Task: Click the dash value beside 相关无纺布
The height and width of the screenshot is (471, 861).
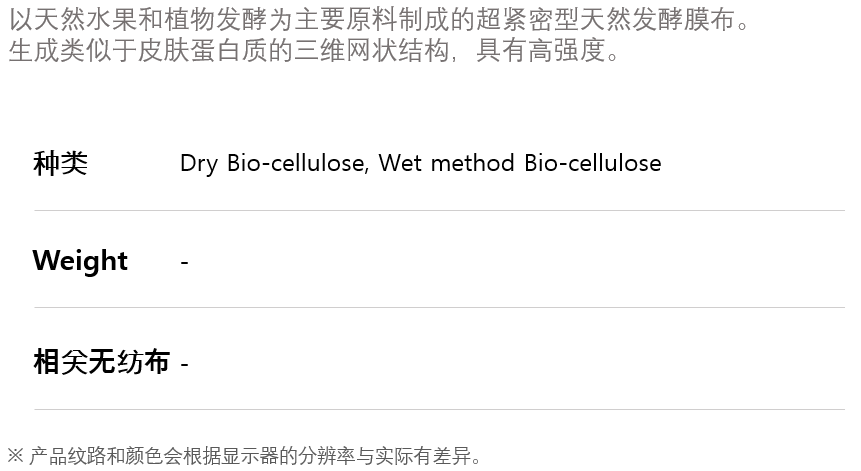Action: (x=184, y=363)
